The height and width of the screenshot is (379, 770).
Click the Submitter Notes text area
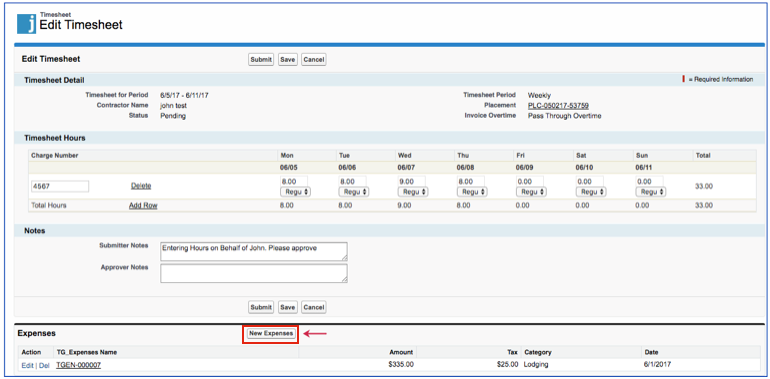click(x=254, y=251)
